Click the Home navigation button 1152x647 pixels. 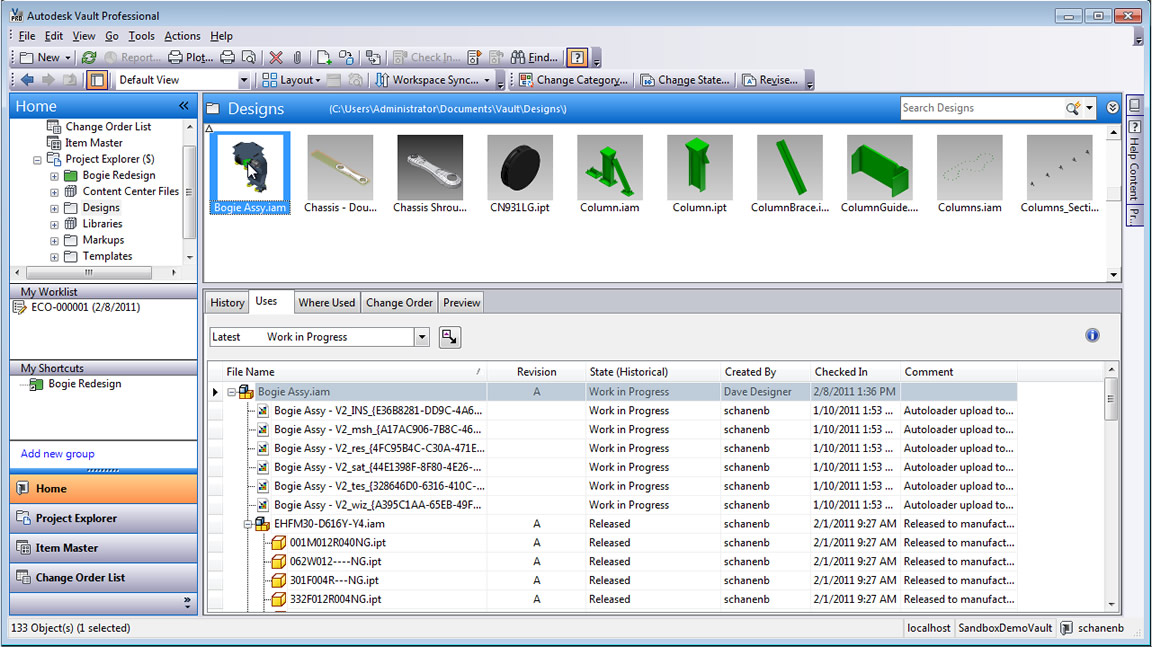[x=104, y=488]
